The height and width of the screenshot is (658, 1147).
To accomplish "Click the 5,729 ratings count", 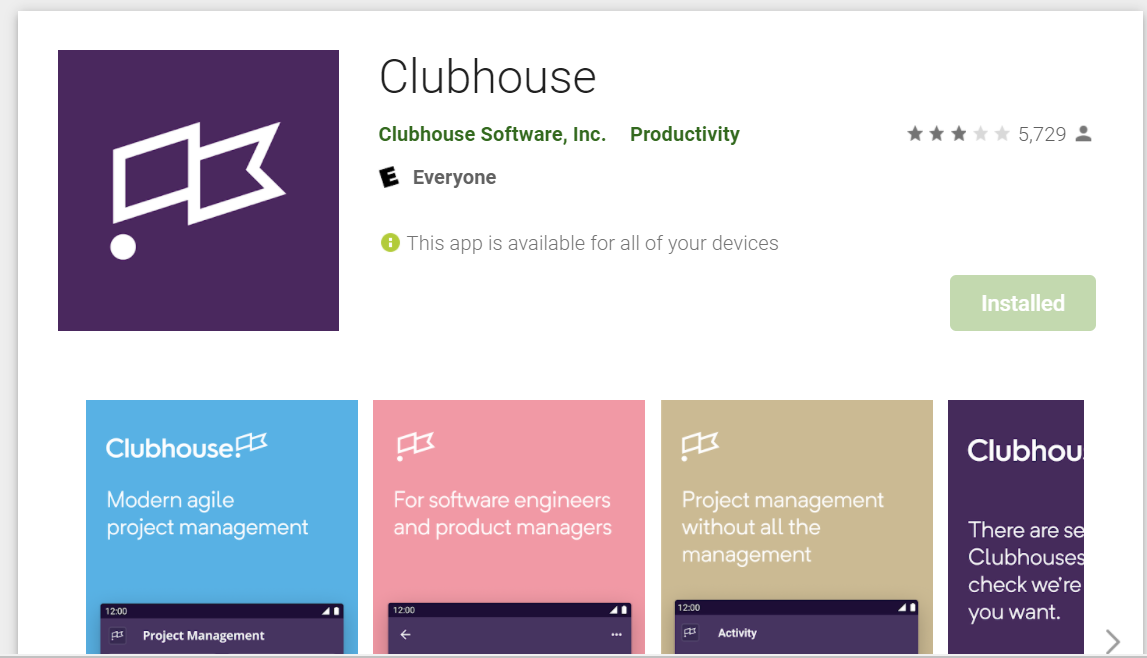I will pos(1042,135).
